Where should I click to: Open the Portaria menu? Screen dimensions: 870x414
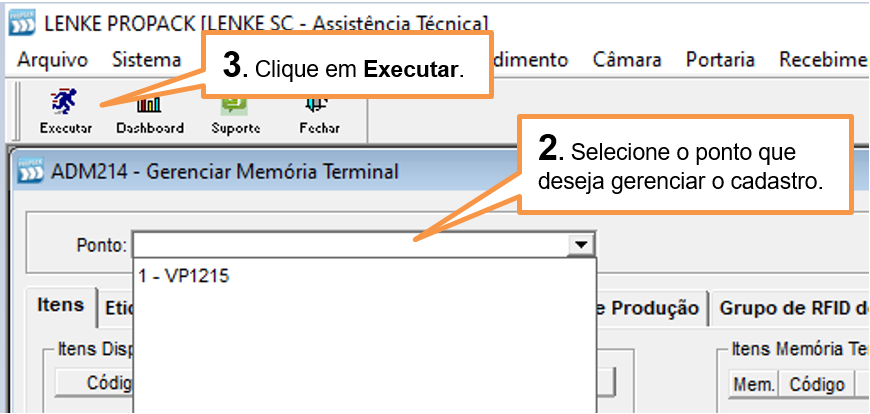720,59
